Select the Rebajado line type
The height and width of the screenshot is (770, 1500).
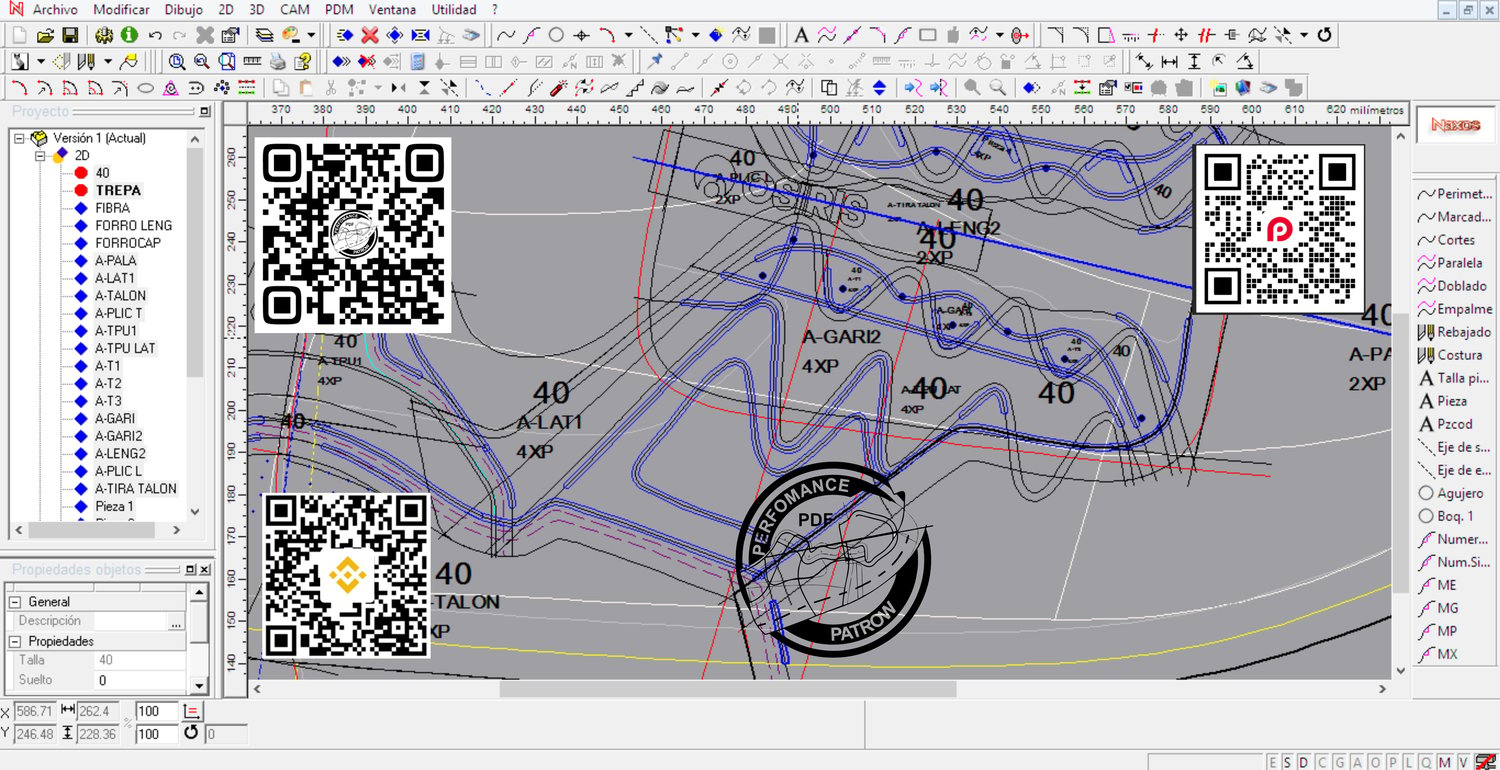tap(1454, 332)
